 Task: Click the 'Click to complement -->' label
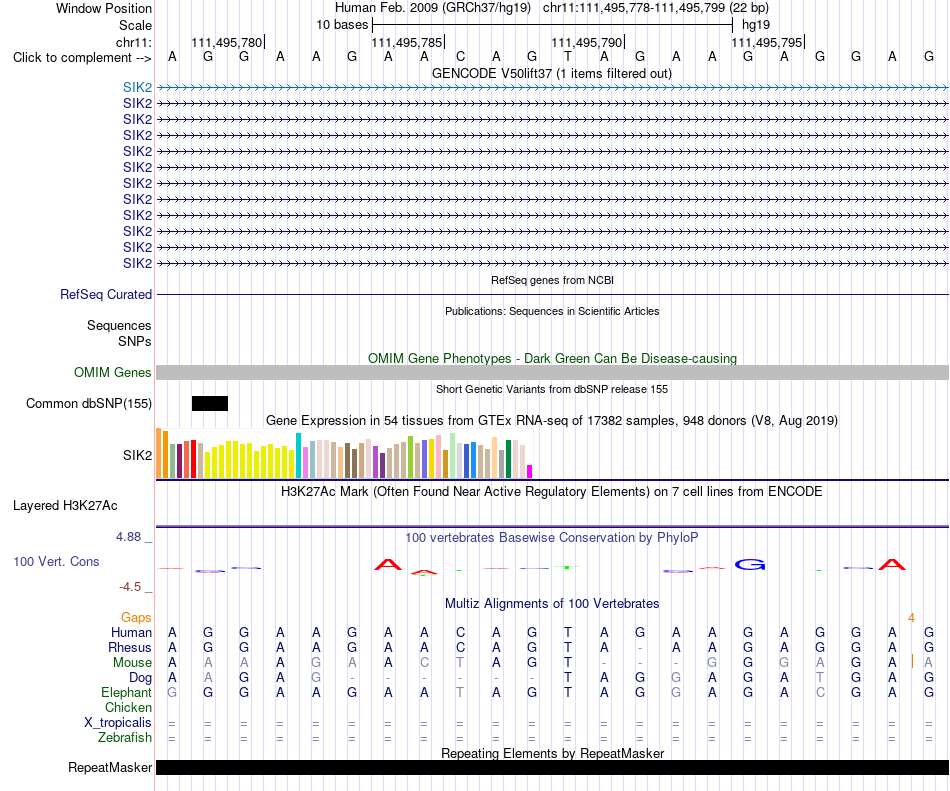[82, 58]
